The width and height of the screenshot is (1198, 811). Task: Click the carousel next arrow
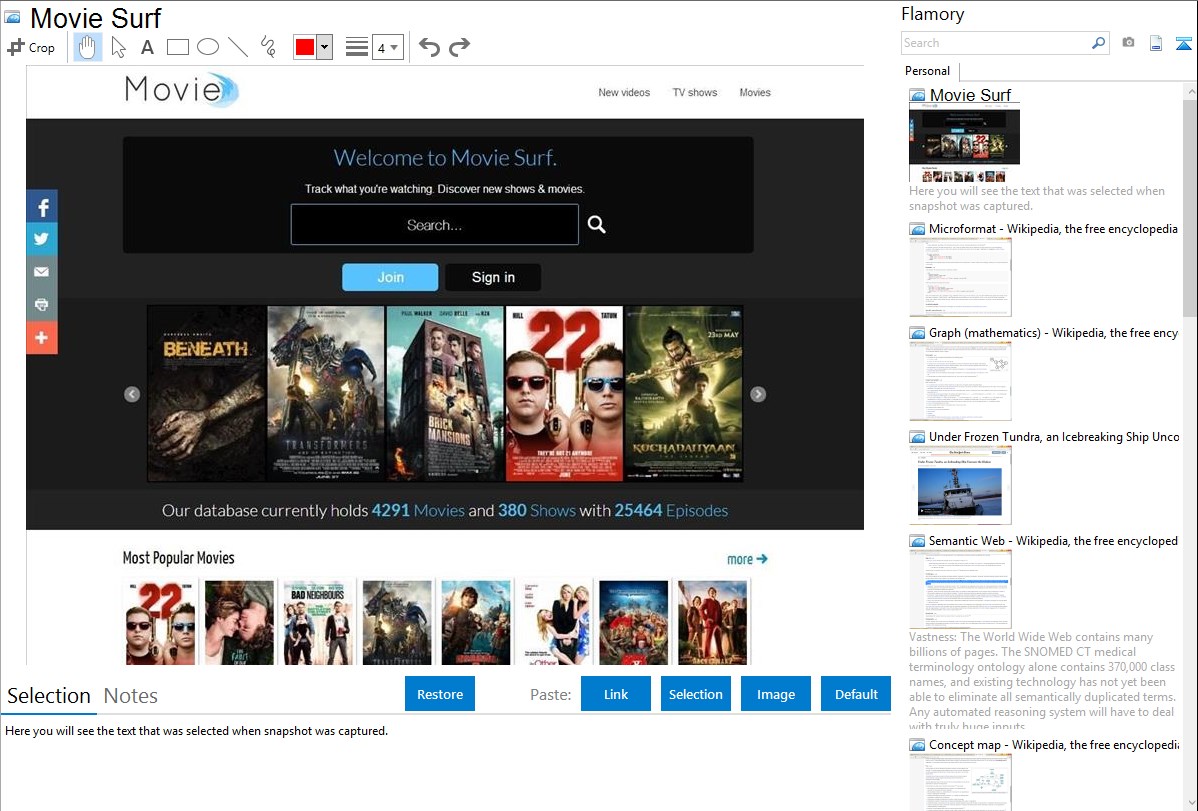[x=758, y=394]
